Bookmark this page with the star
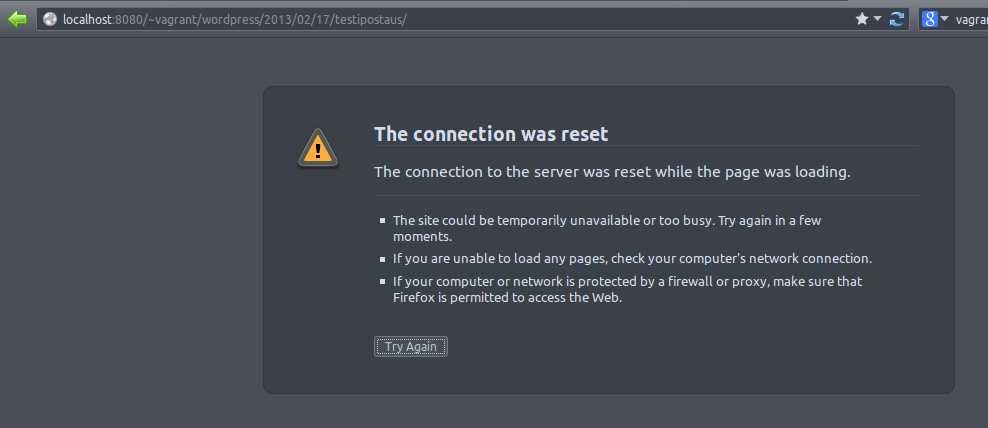 (861, 20)
